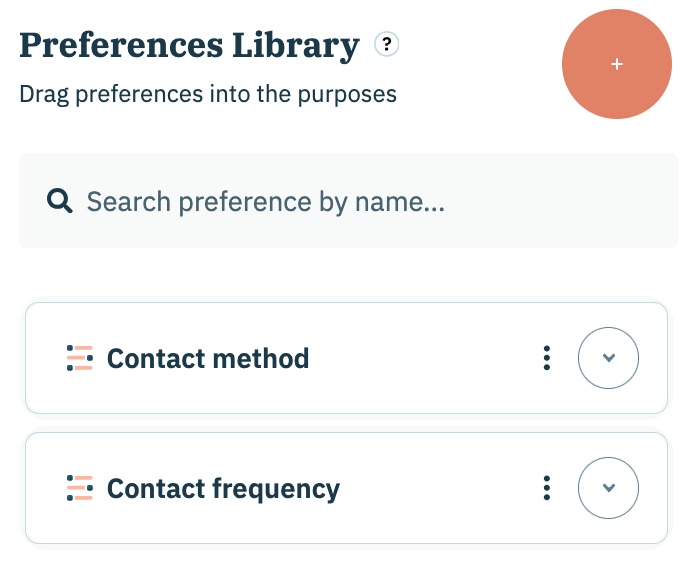690x570 pixels.
Task: Expand the Contact method preference
Action: 608,358
